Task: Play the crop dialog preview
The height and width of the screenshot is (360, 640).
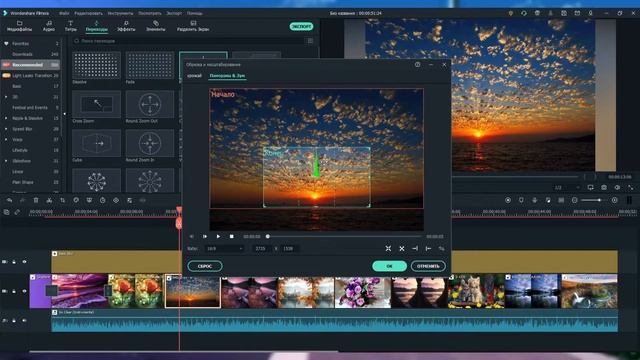Action: 218,236
